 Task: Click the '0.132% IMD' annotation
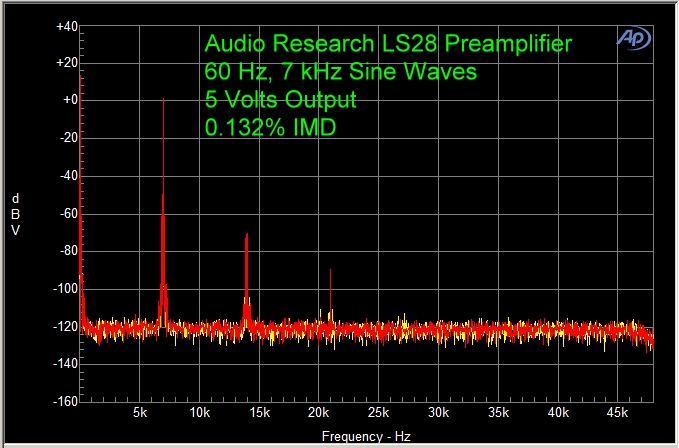tap(268, 128)
